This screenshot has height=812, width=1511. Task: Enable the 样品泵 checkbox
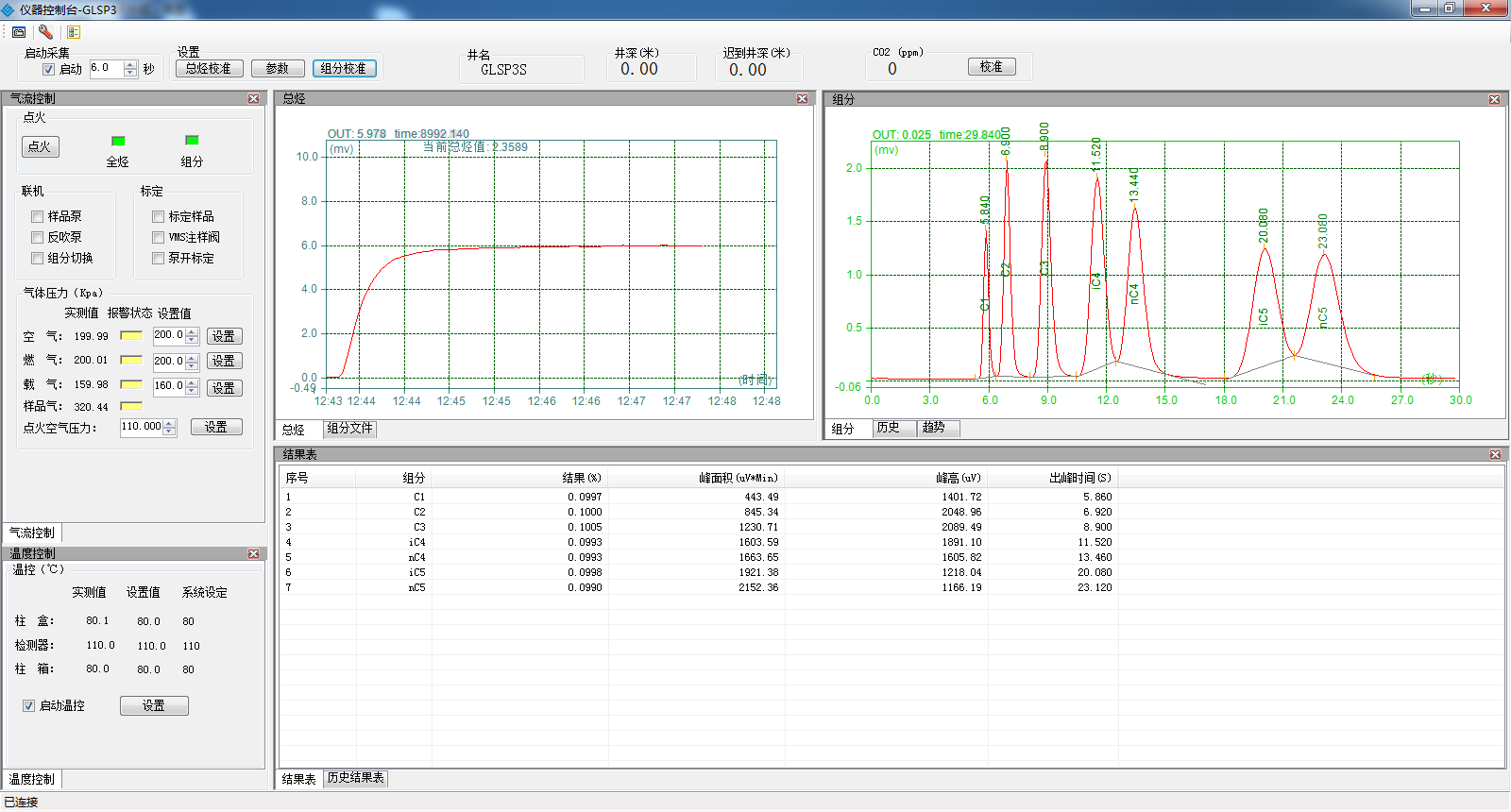(37, 216)
